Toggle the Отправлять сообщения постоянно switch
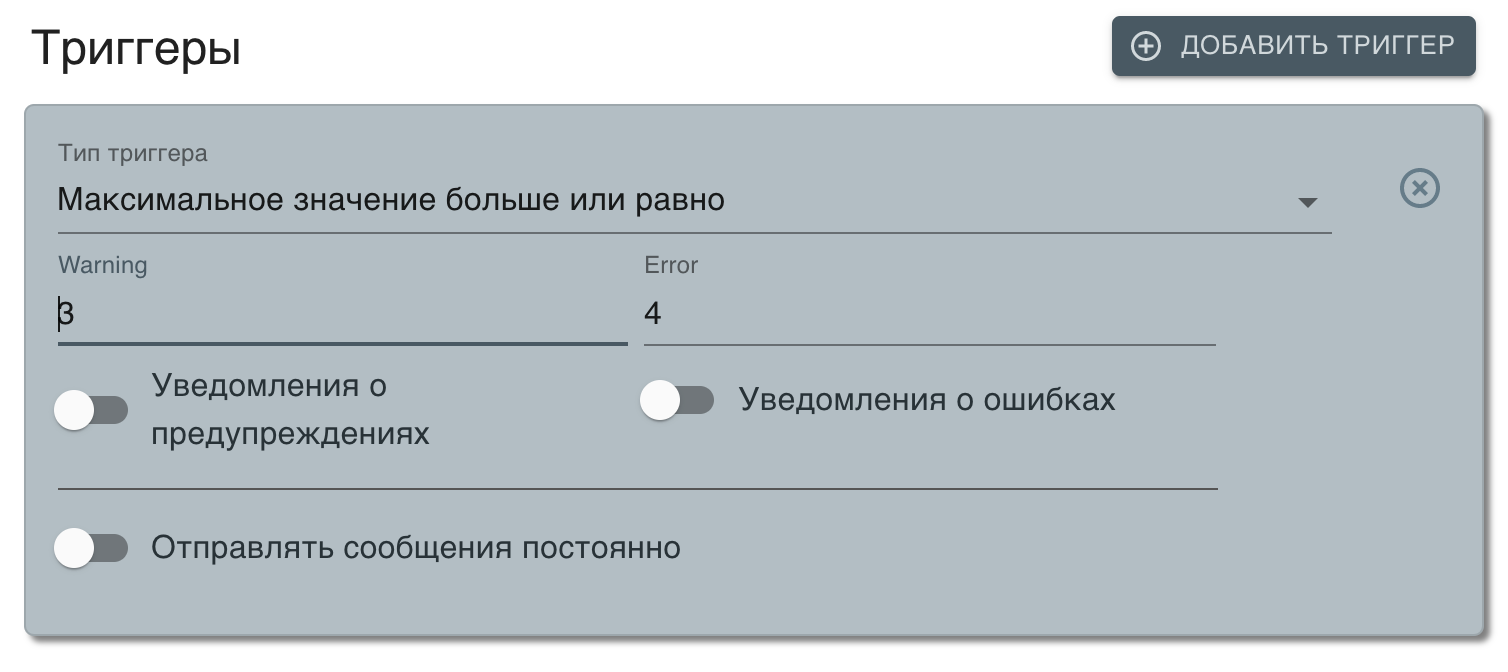Viewport: 1508px width, 672px height. pyautogui.click(x=91, y=548)
